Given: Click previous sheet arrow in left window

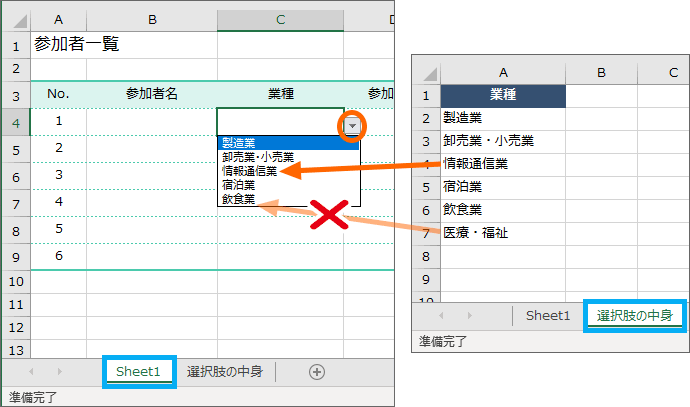Looking at the screenshot, I should point(31,372).
